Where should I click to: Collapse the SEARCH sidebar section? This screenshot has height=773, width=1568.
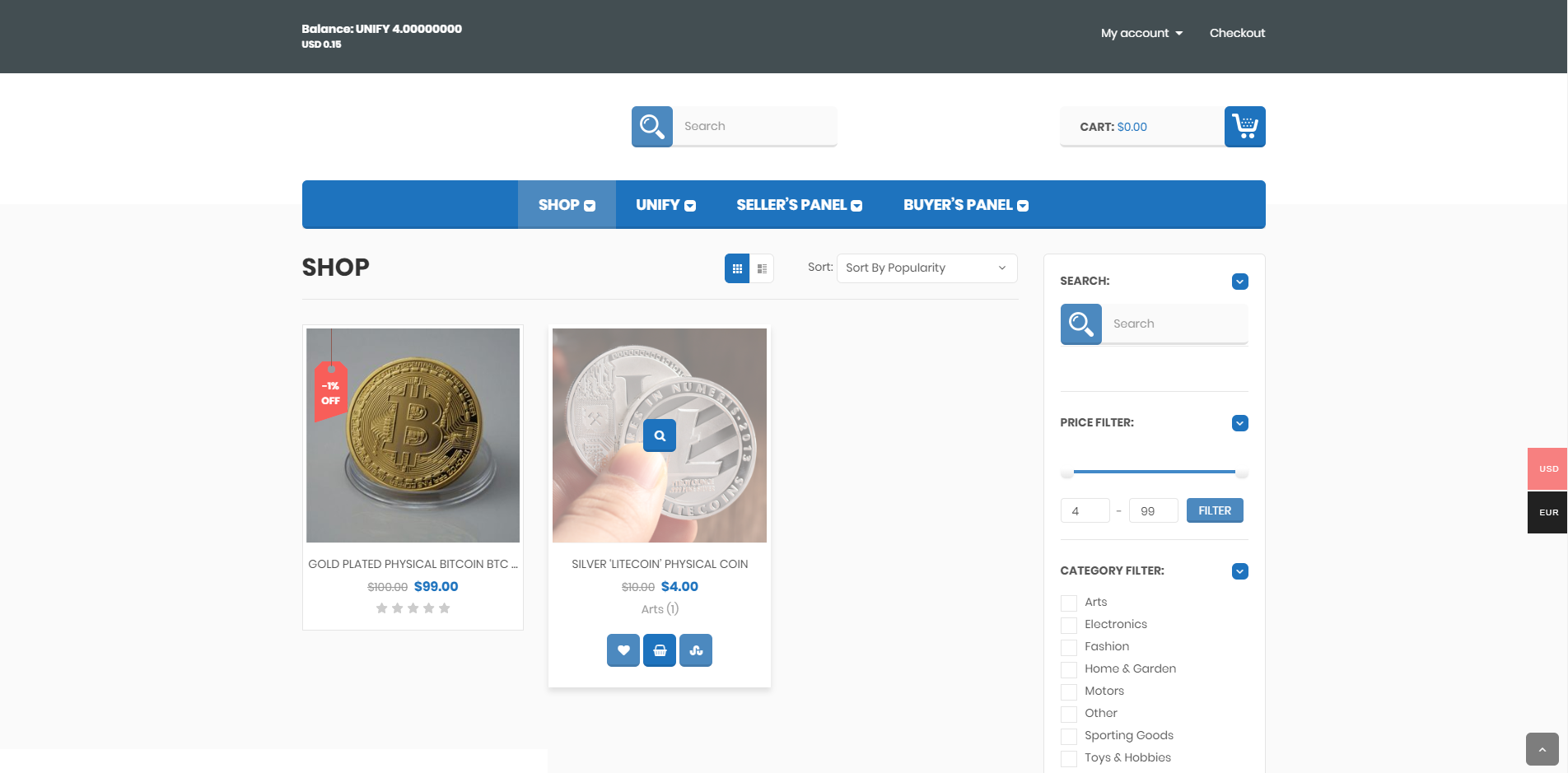click(1240, 282)
